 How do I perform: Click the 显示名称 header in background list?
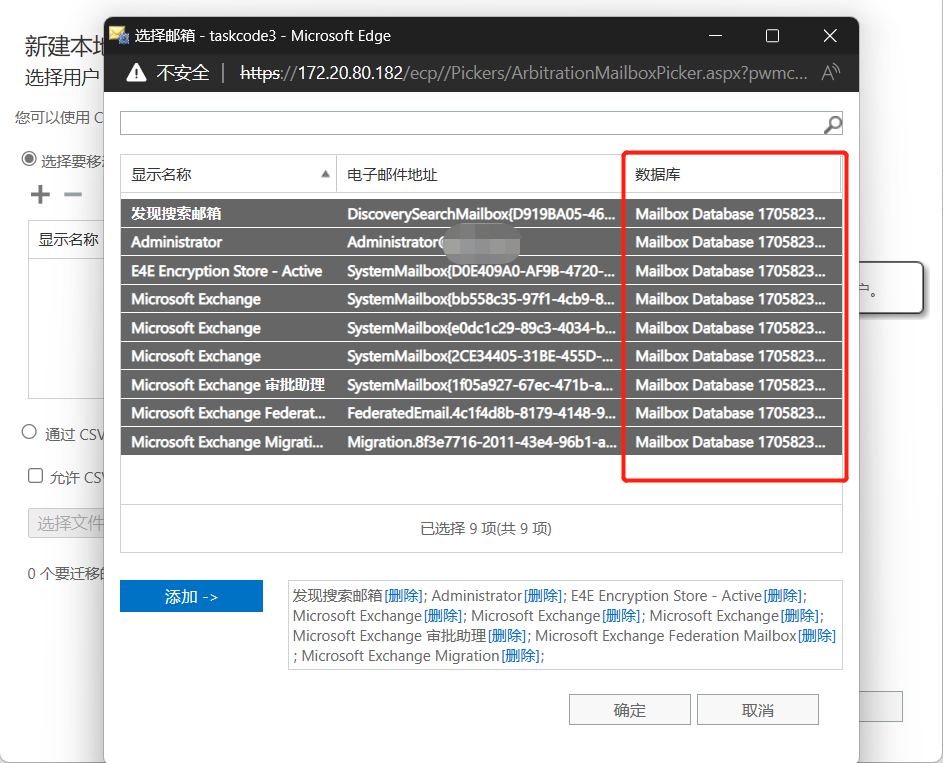(x=68, y=239)
